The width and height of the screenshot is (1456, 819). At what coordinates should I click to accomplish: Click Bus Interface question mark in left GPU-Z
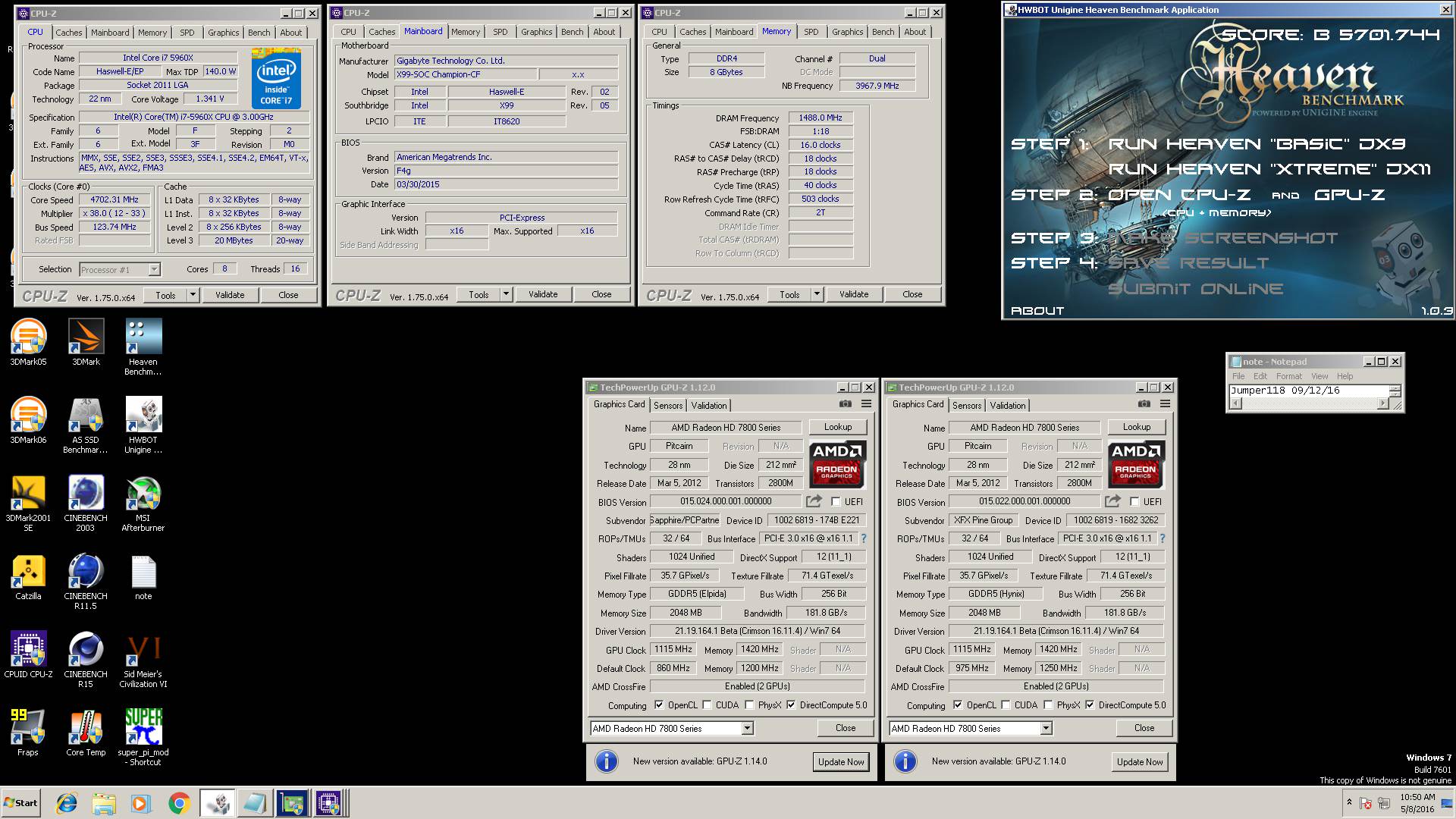[x=863, y=538]
